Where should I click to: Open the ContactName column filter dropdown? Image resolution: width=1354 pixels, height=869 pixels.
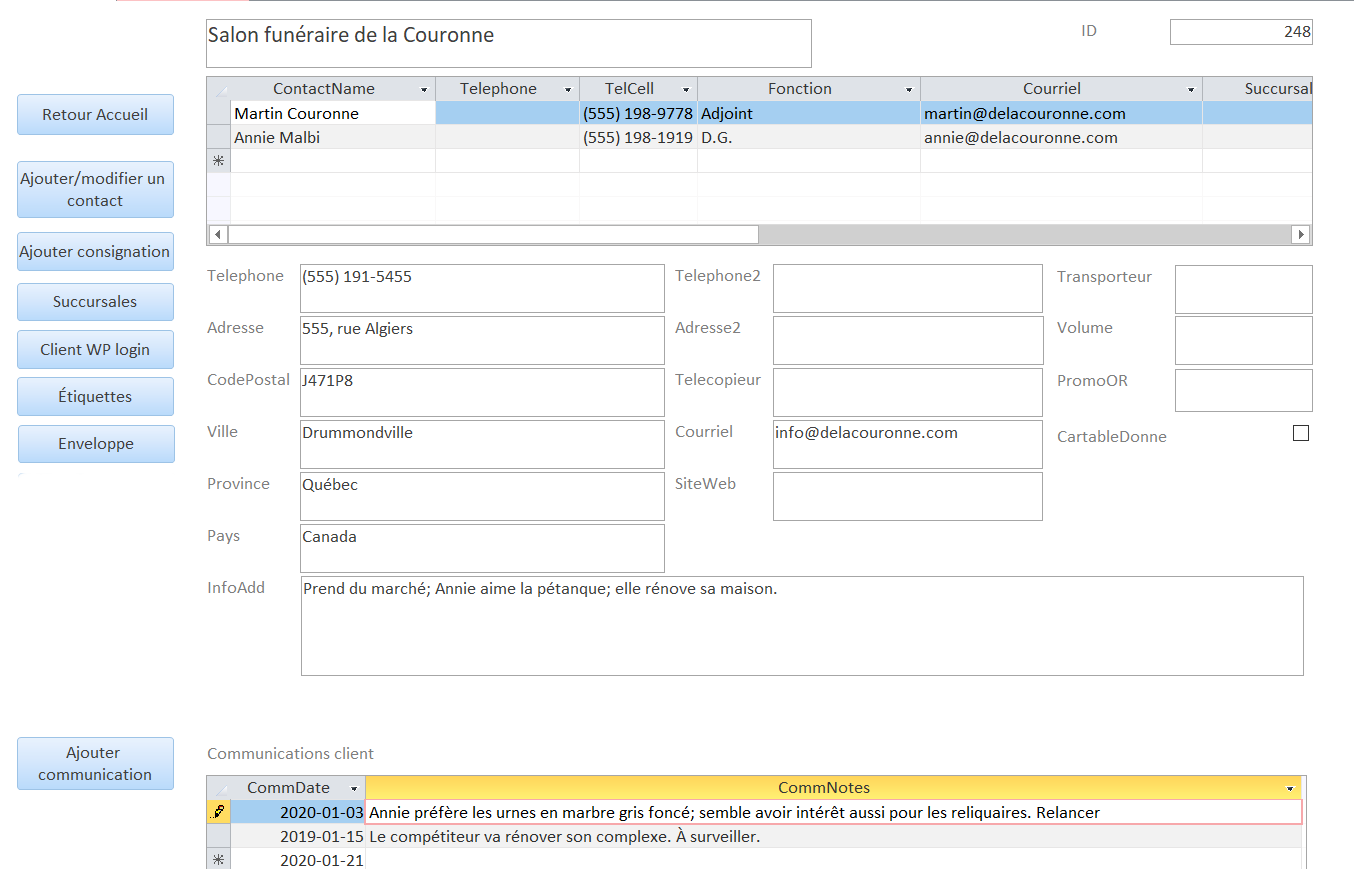click(424, 90)
